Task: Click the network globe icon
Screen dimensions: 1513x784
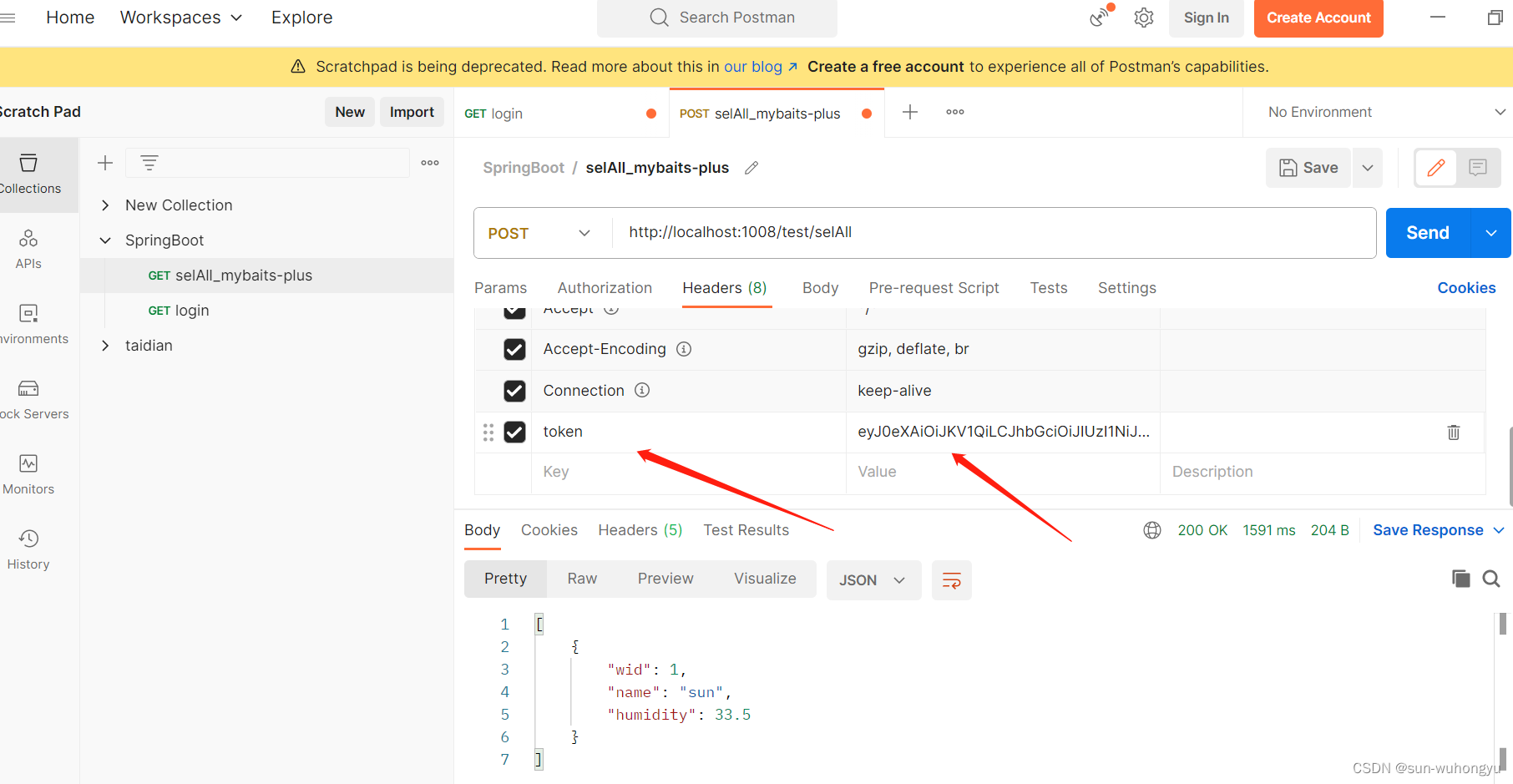Action: coord(1152,530)
